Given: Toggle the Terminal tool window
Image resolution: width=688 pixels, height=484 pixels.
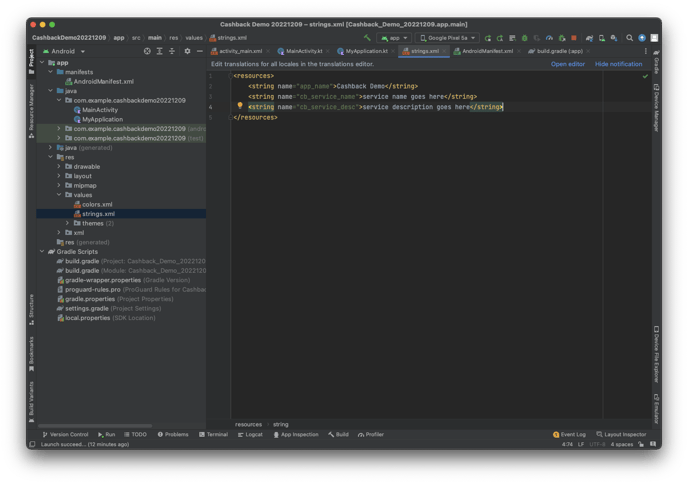Looking at the screenshot, I should click(213, 434).
